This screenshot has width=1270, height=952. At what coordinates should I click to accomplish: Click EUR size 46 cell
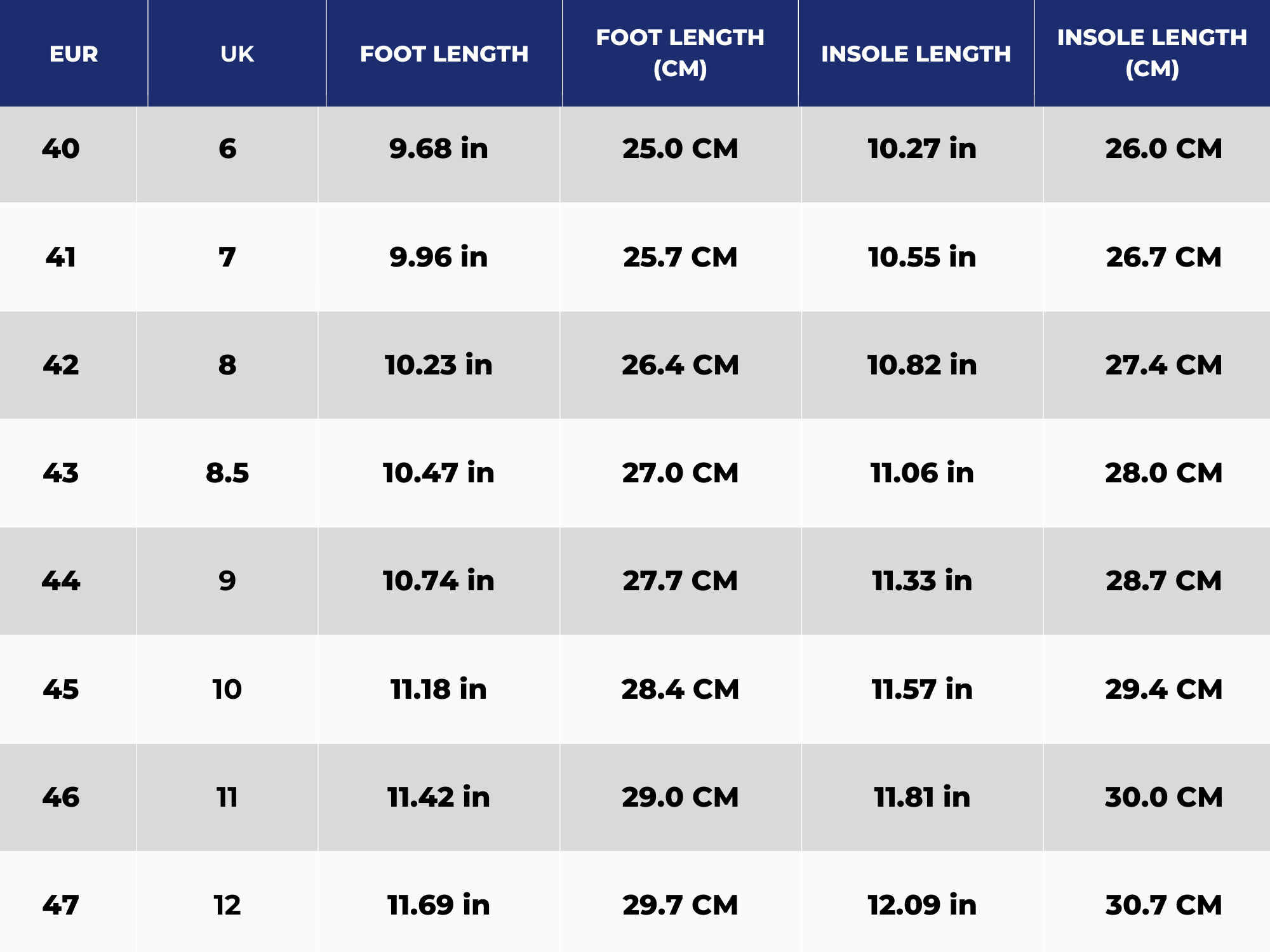coord(61,798)
